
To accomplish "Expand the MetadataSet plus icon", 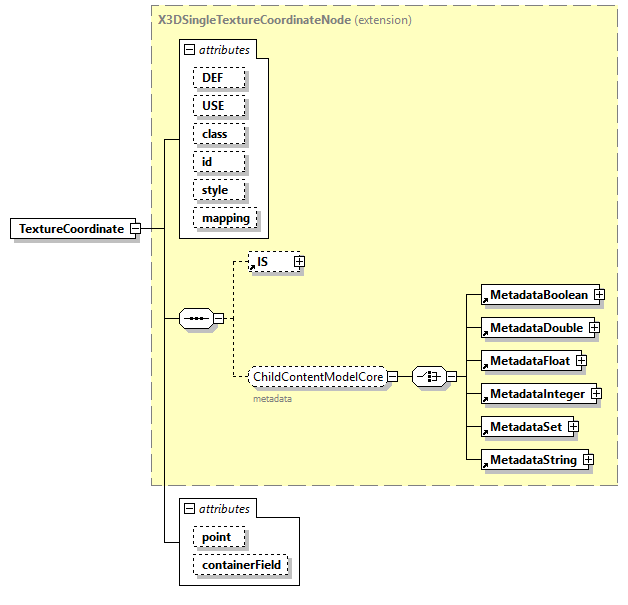I will tap(573, 427).
